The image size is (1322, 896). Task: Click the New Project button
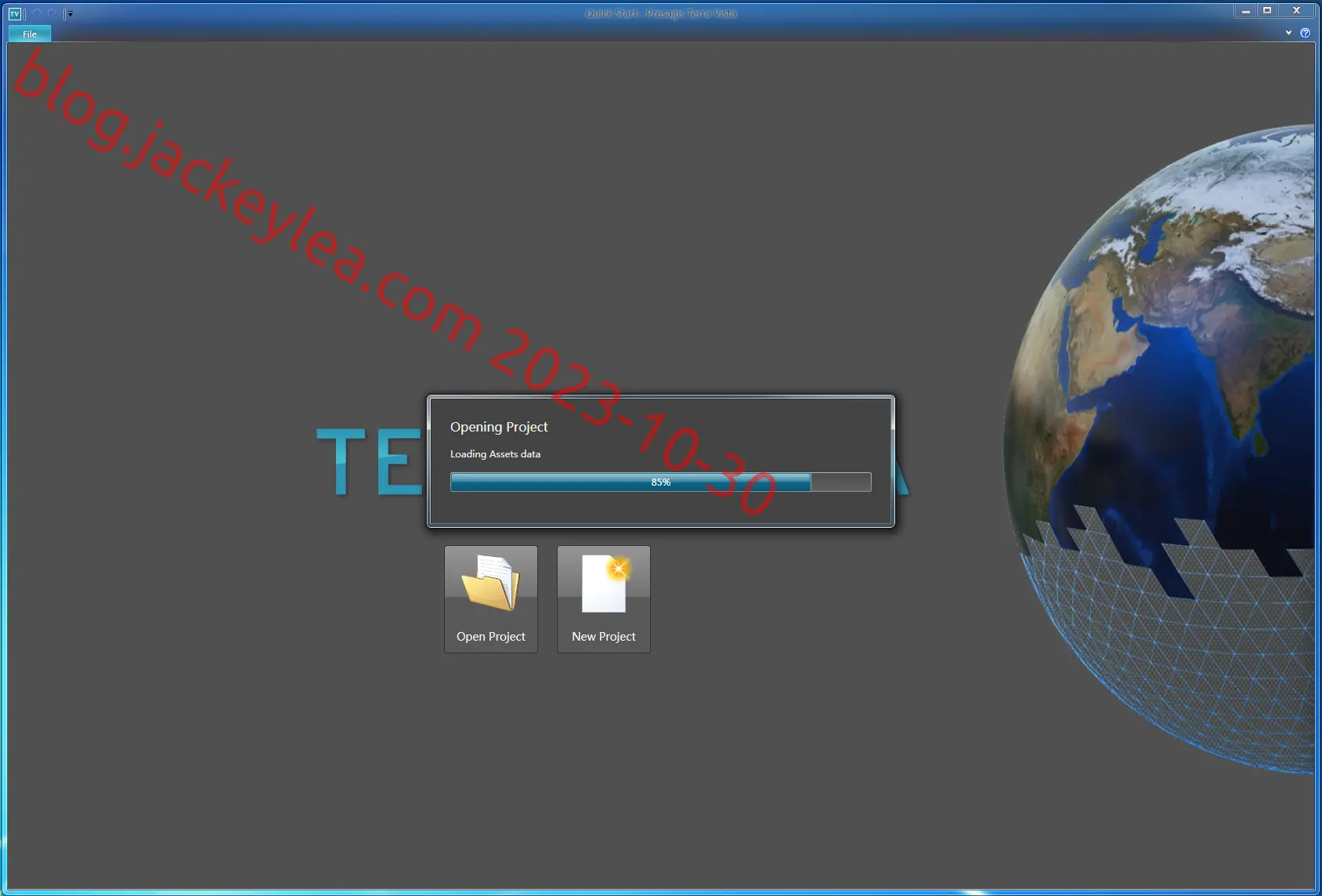click(x=604, y=599)
